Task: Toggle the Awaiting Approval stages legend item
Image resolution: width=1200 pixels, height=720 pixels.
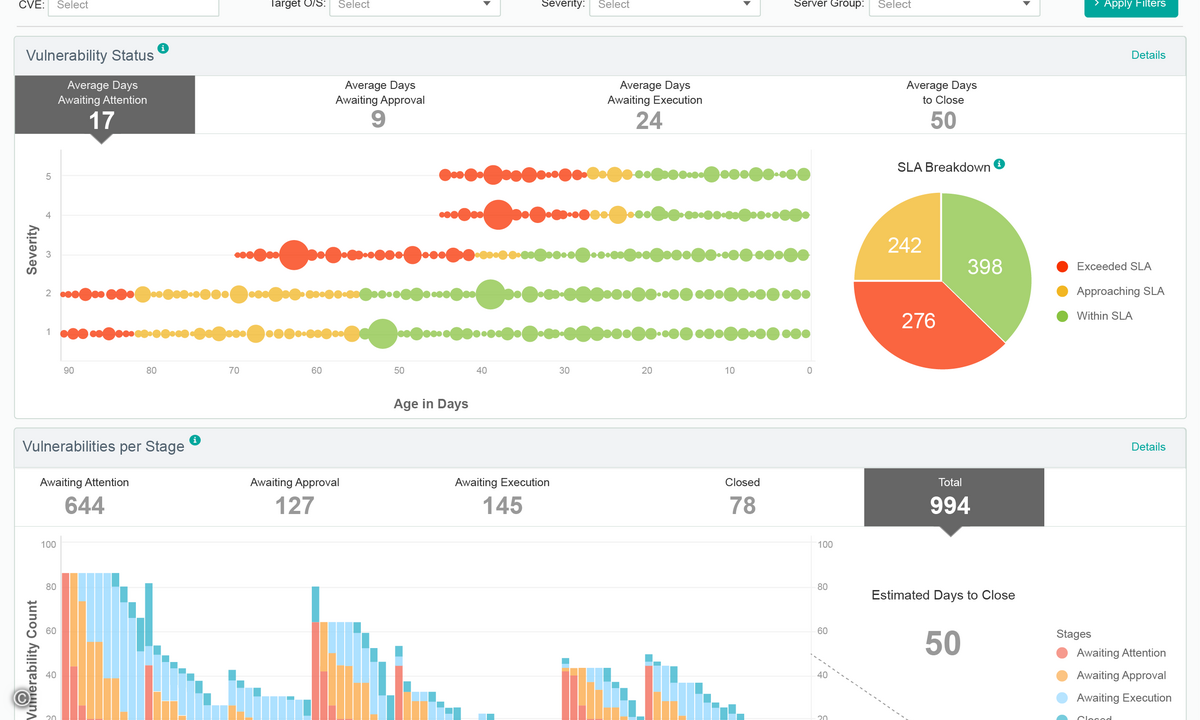Action: click(x=1111, y=676)
